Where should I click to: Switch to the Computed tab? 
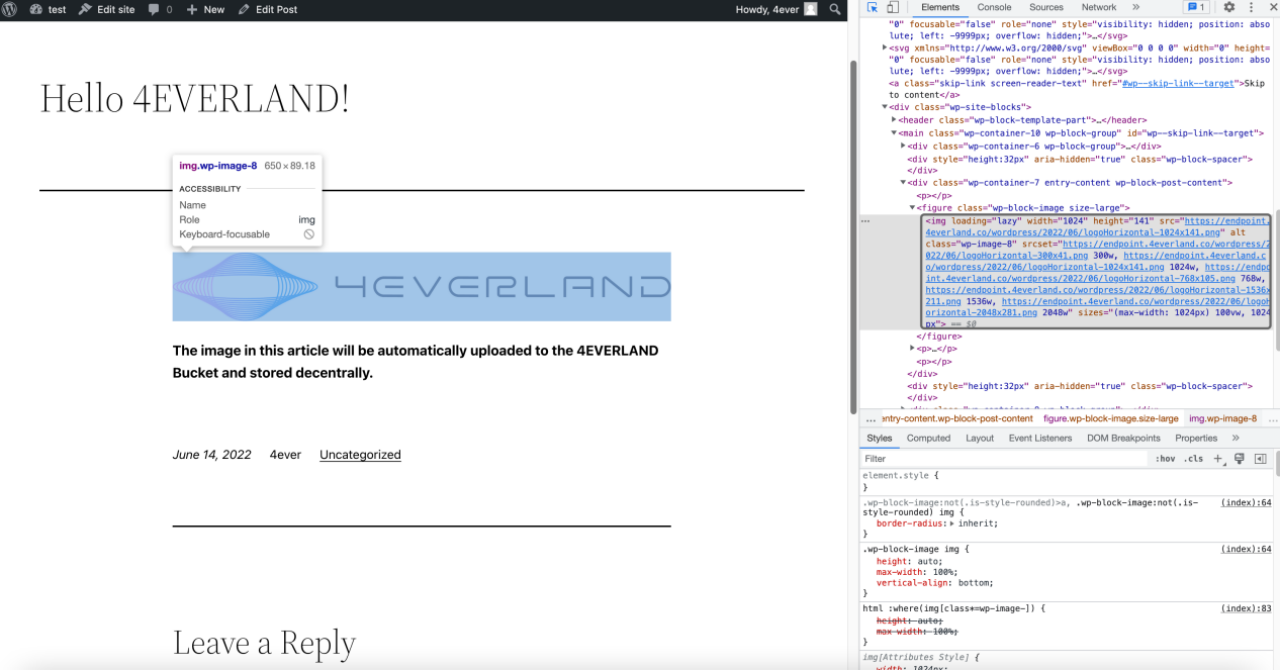[x=928, y=438]
